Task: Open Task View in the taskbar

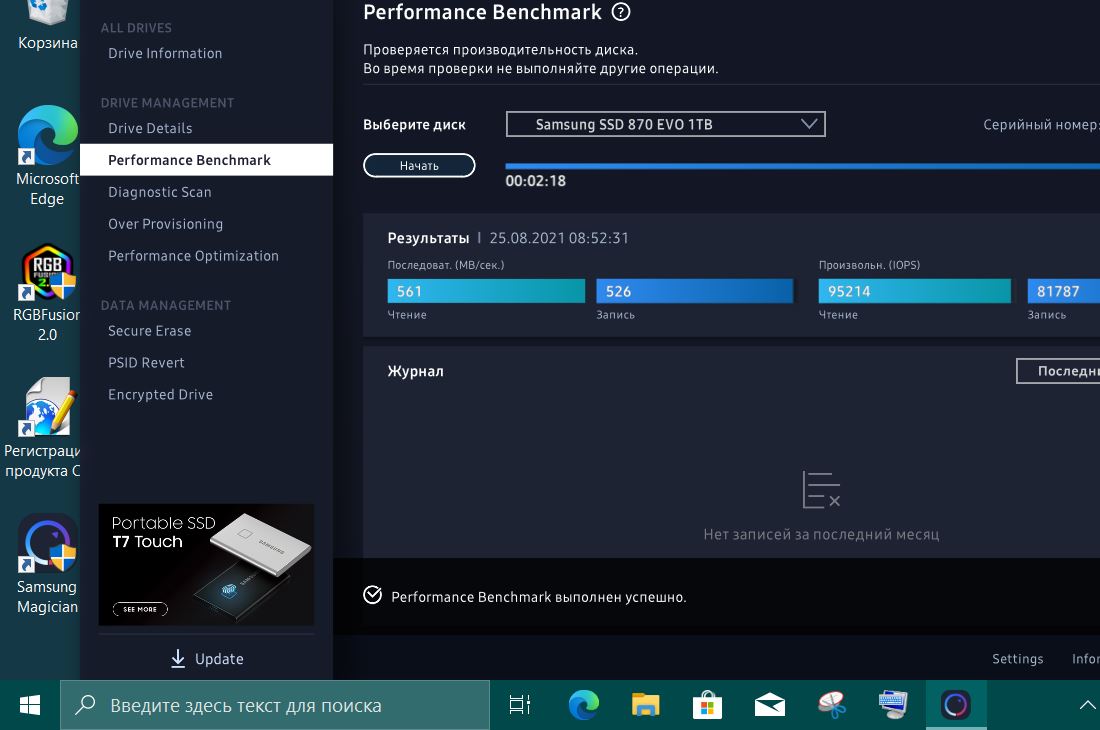Action: point(520,705)
